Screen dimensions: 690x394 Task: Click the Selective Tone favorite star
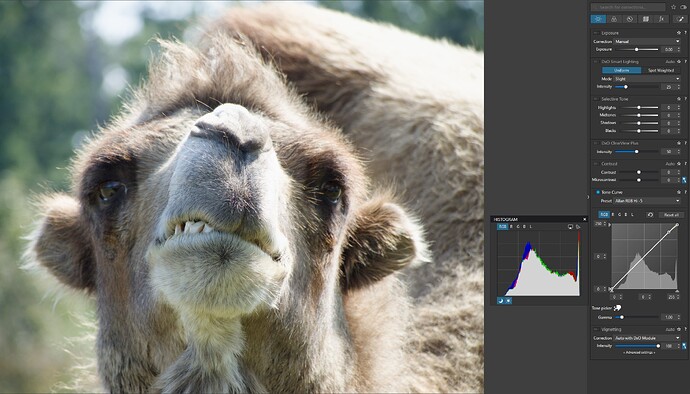pos(679,99)
